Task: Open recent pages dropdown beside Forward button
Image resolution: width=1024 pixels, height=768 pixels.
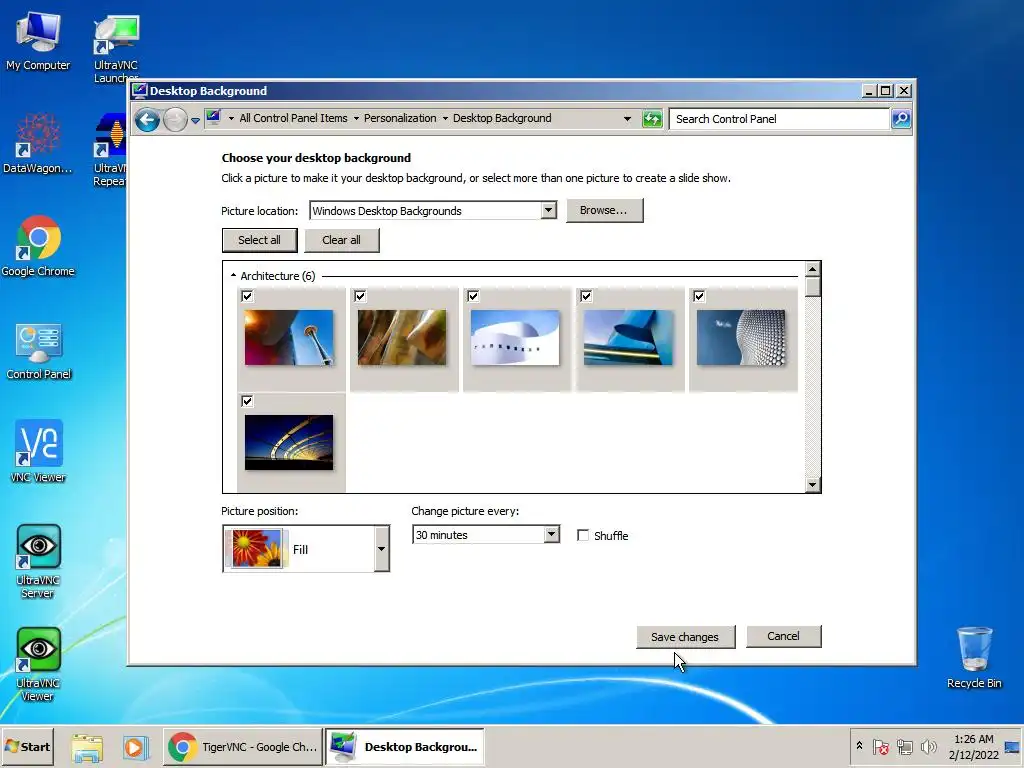Action: pyautogui.click(x=195, y=120)
